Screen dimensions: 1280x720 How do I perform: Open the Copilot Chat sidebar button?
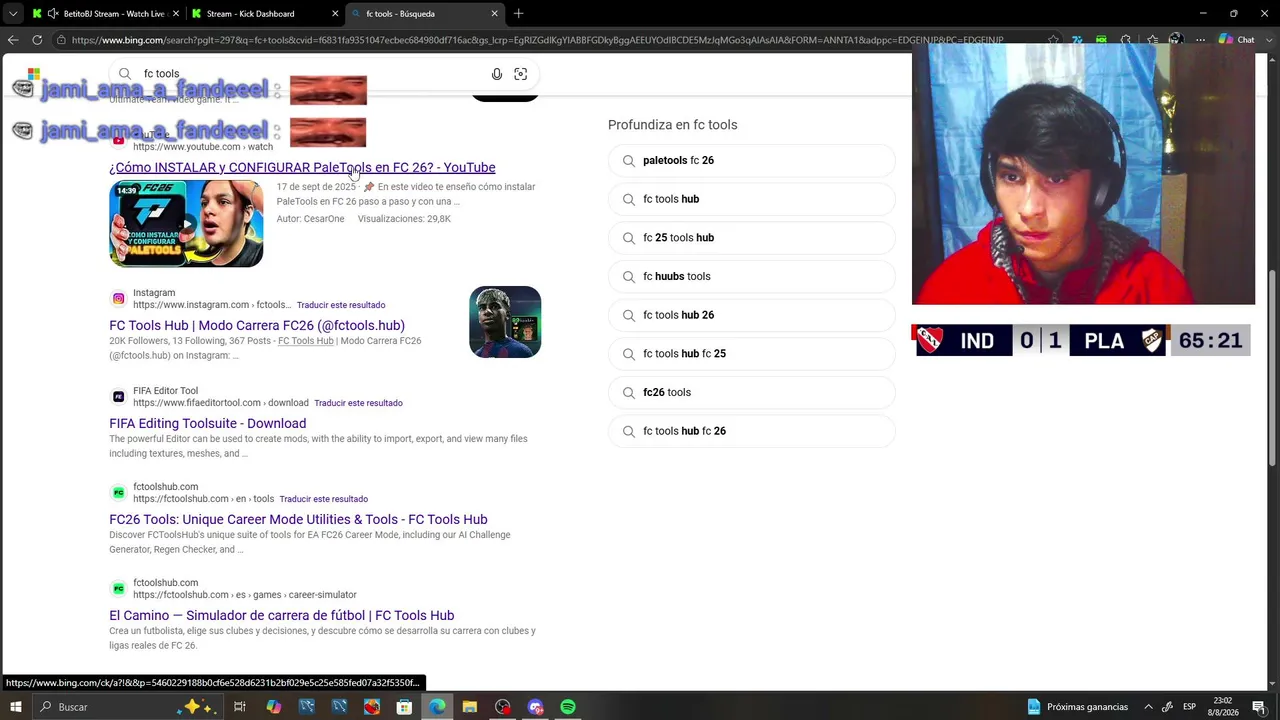coord(1238,40)
